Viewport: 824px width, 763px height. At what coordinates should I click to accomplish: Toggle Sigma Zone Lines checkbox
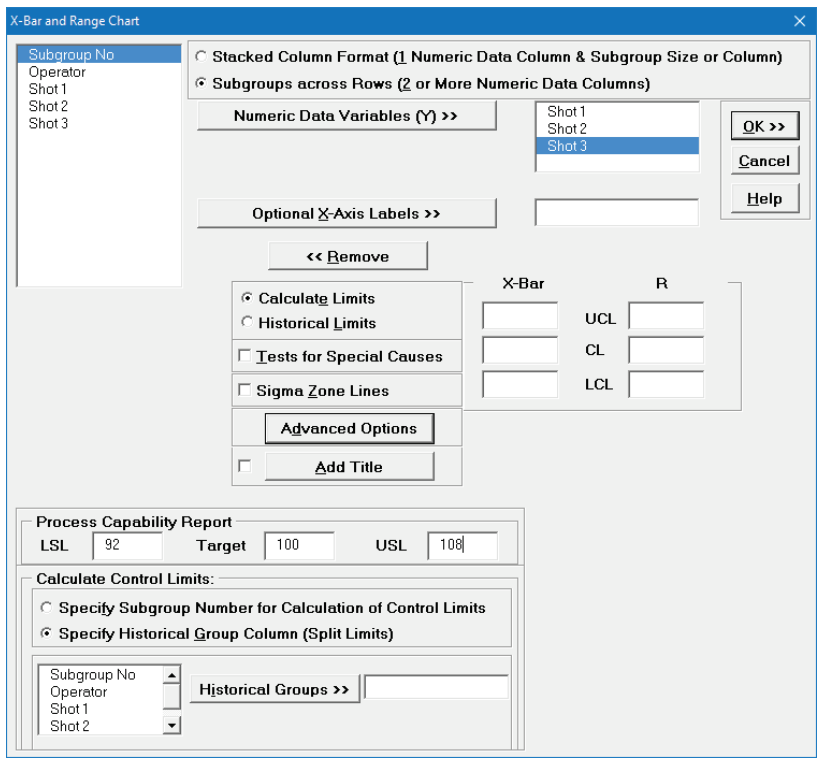point(244,391)
